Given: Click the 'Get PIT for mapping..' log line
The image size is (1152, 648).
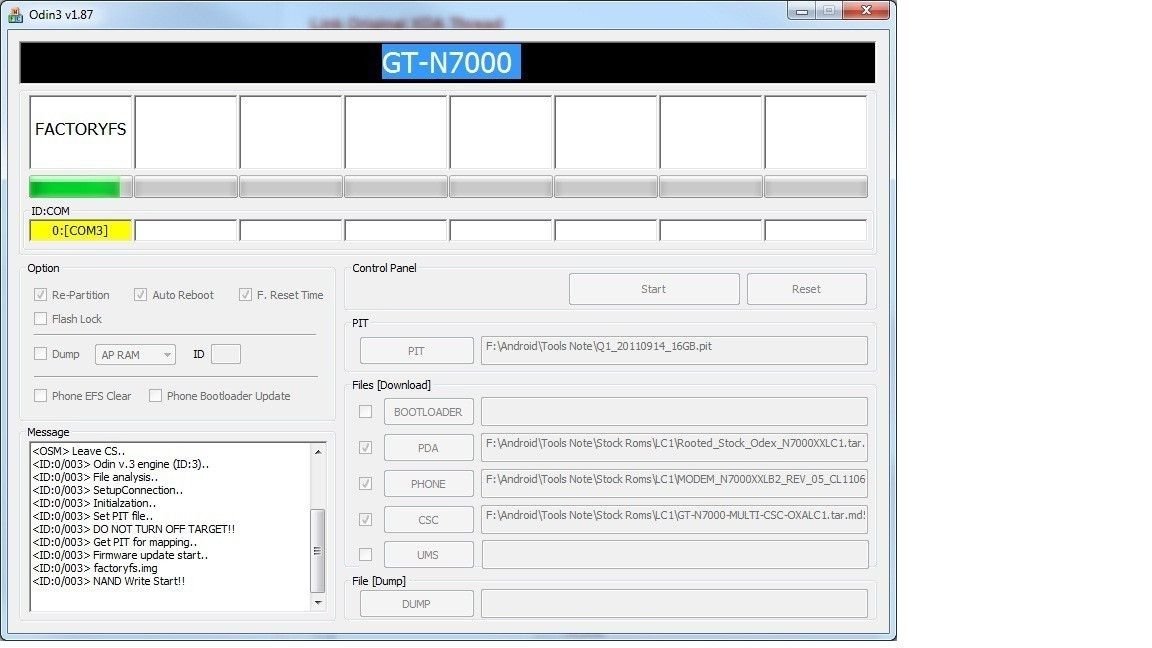Looking at the screenshot, I should (x=115, y=542).
